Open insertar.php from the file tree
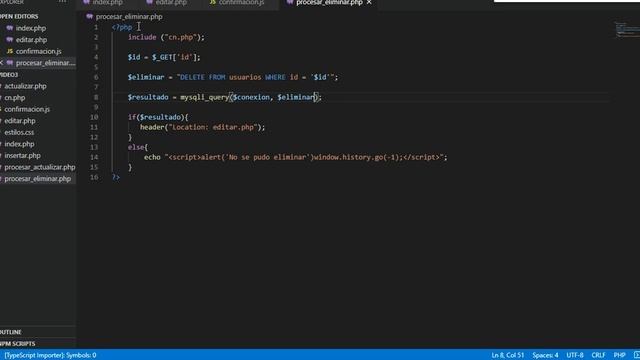640x360 pixels. point(22,156)
